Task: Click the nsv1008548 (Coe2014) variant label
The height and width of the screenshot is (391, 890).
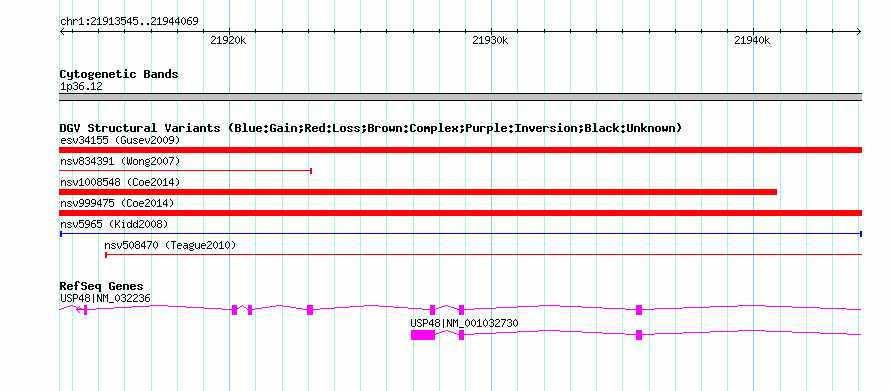Action: pos(120,182)
